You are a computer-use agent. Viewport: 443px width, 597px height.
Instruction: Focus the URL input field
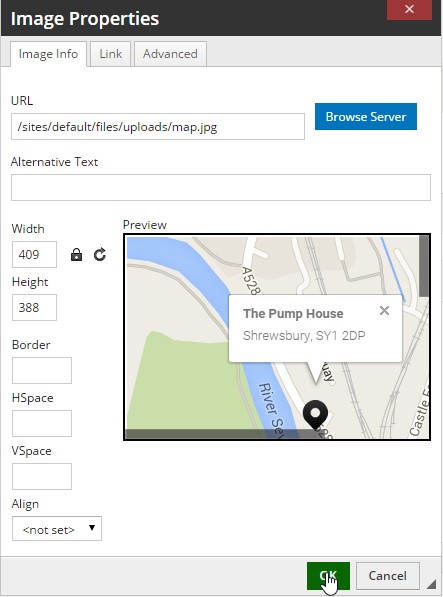click(x=158, y=126)
